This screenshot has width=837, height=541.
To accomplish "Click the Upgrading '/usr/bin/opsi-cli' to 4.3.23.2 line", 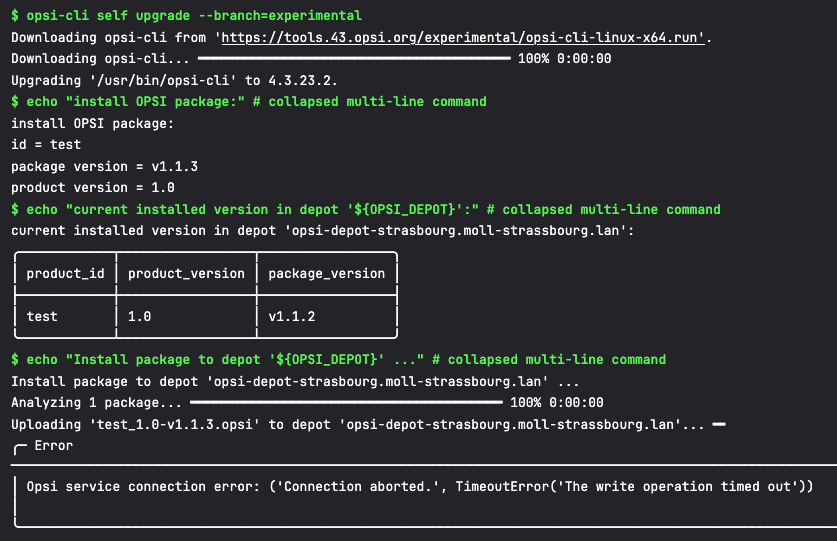I will [x=174, y=81].
